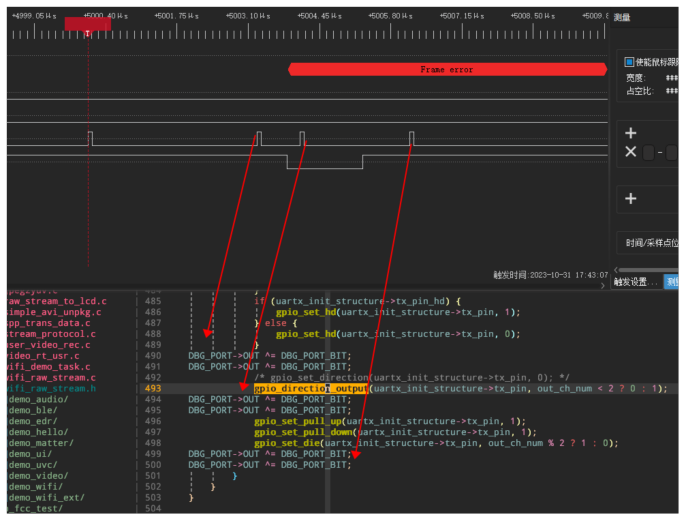Image resolution: width=686 pixels, height=521 pixels.
Task: Click the X delete icon in measurement panel
Action: point(630,152)
